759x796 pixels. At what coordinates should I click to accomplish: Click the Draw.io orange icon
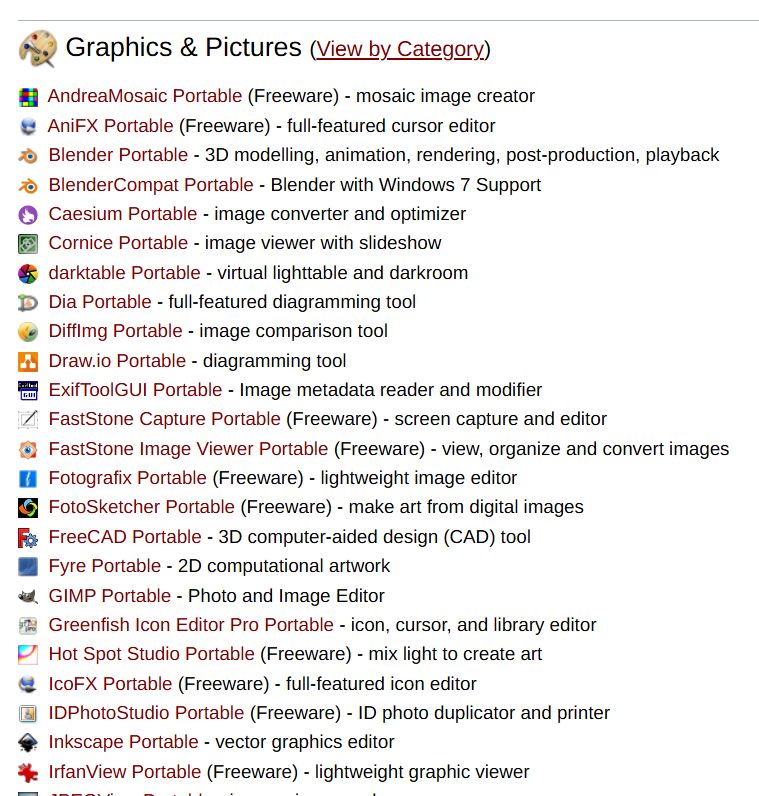pos(28,362)
